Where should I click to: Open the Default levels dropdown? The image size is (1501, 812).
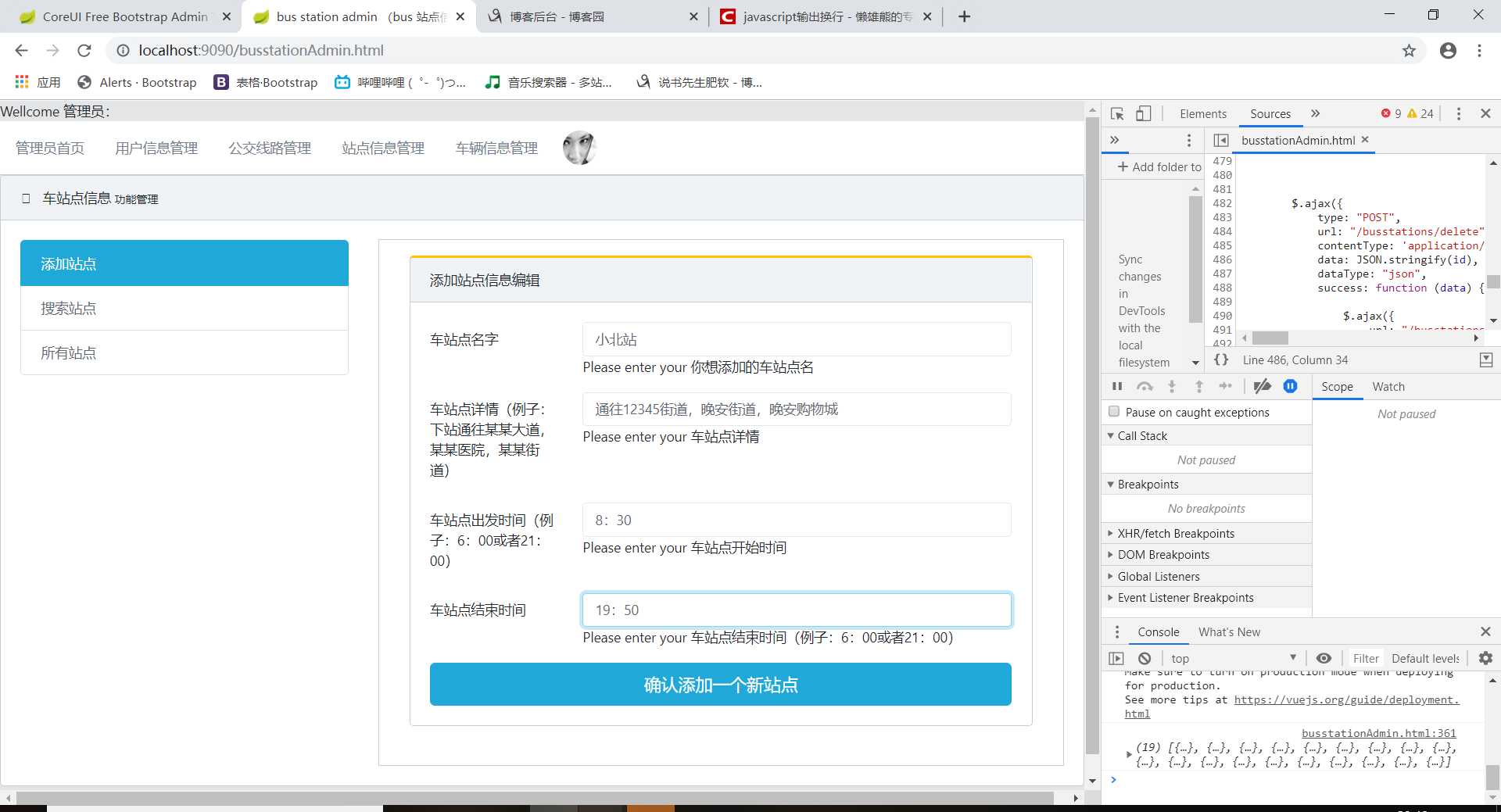tap(1426, 658)
